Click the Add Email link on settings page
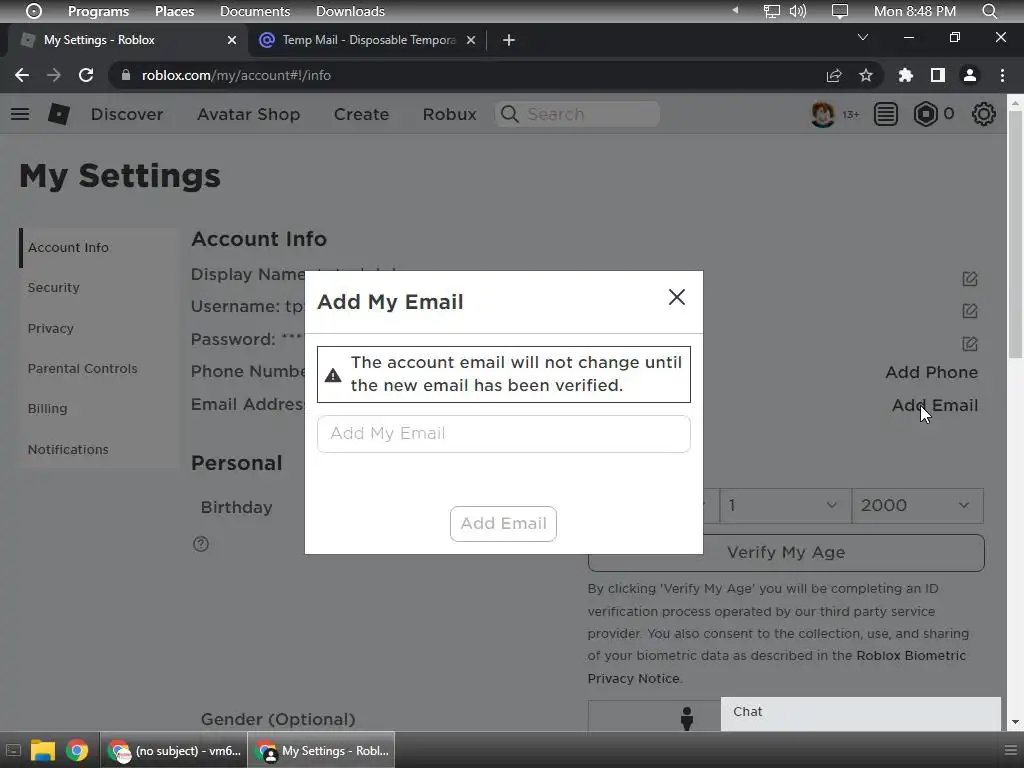This screenshot has height=768, width=1024. (935, 406)
